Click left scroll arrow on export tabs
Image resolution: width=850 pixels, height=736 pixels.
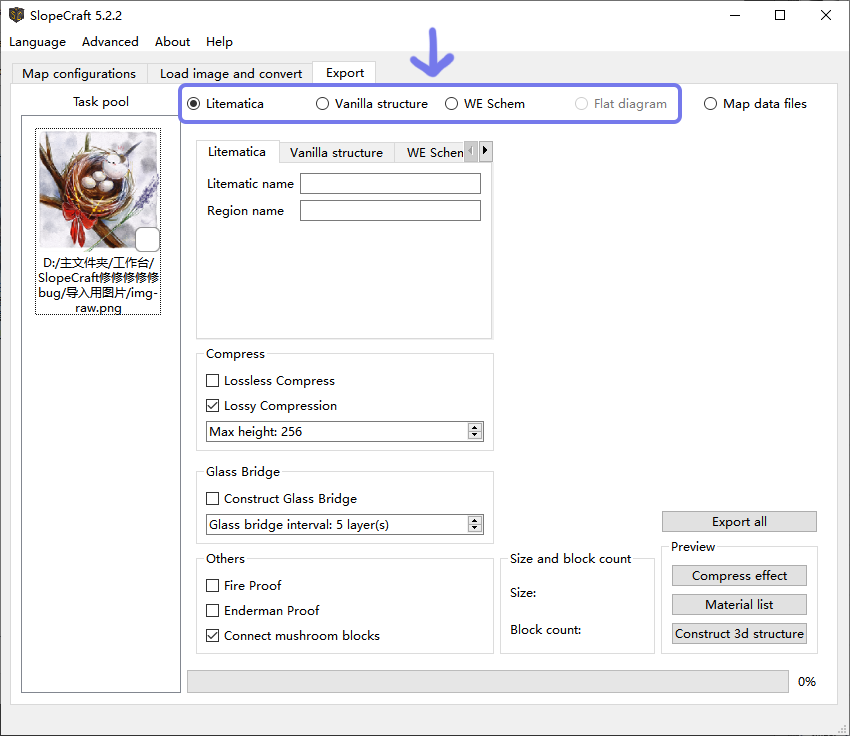tap(471, 152)
